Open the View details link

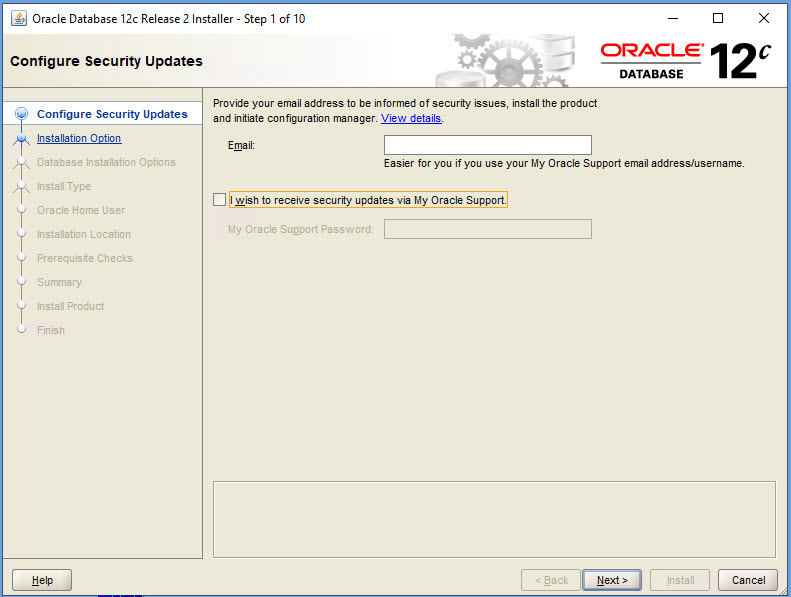click(411, 118)
